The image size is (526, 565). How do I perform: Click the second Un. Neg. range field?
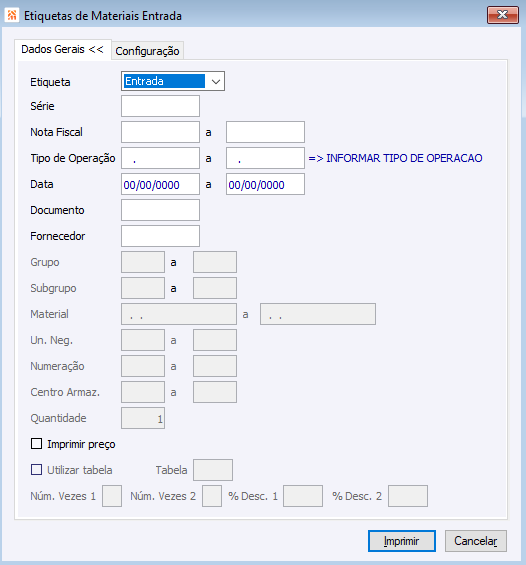tap(215, 340)
